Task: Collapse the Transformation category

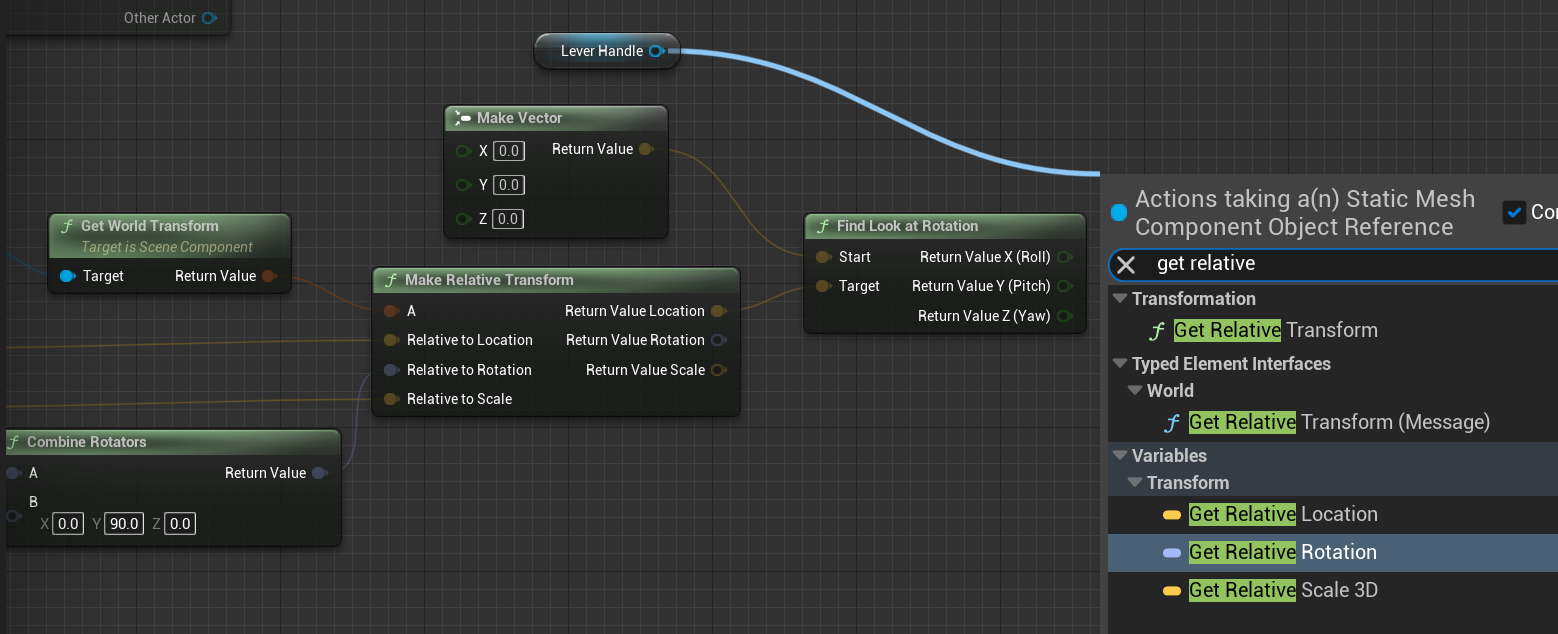Action: [x=1120, y=299]
